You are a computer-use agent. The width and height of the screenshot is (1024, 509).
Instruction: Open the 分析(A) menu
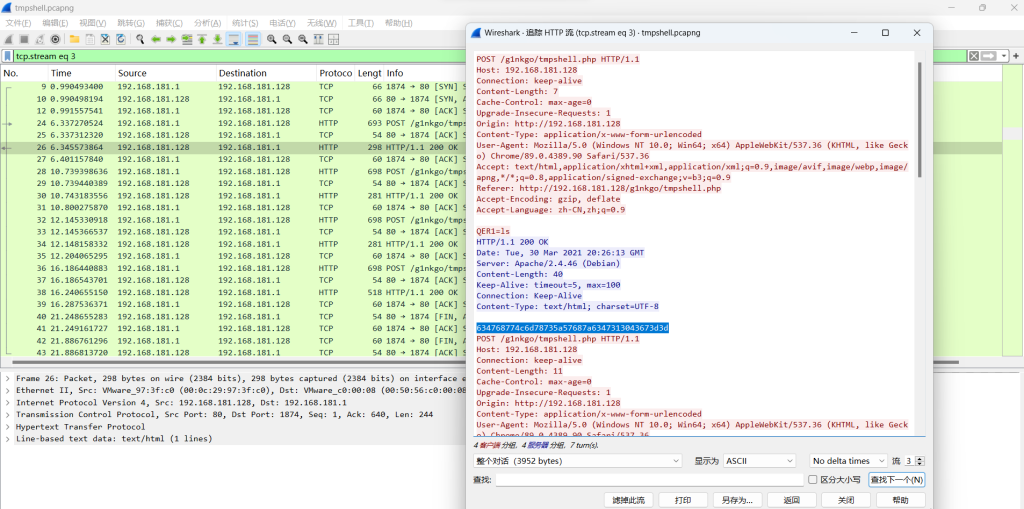click(x=208, y=23)
